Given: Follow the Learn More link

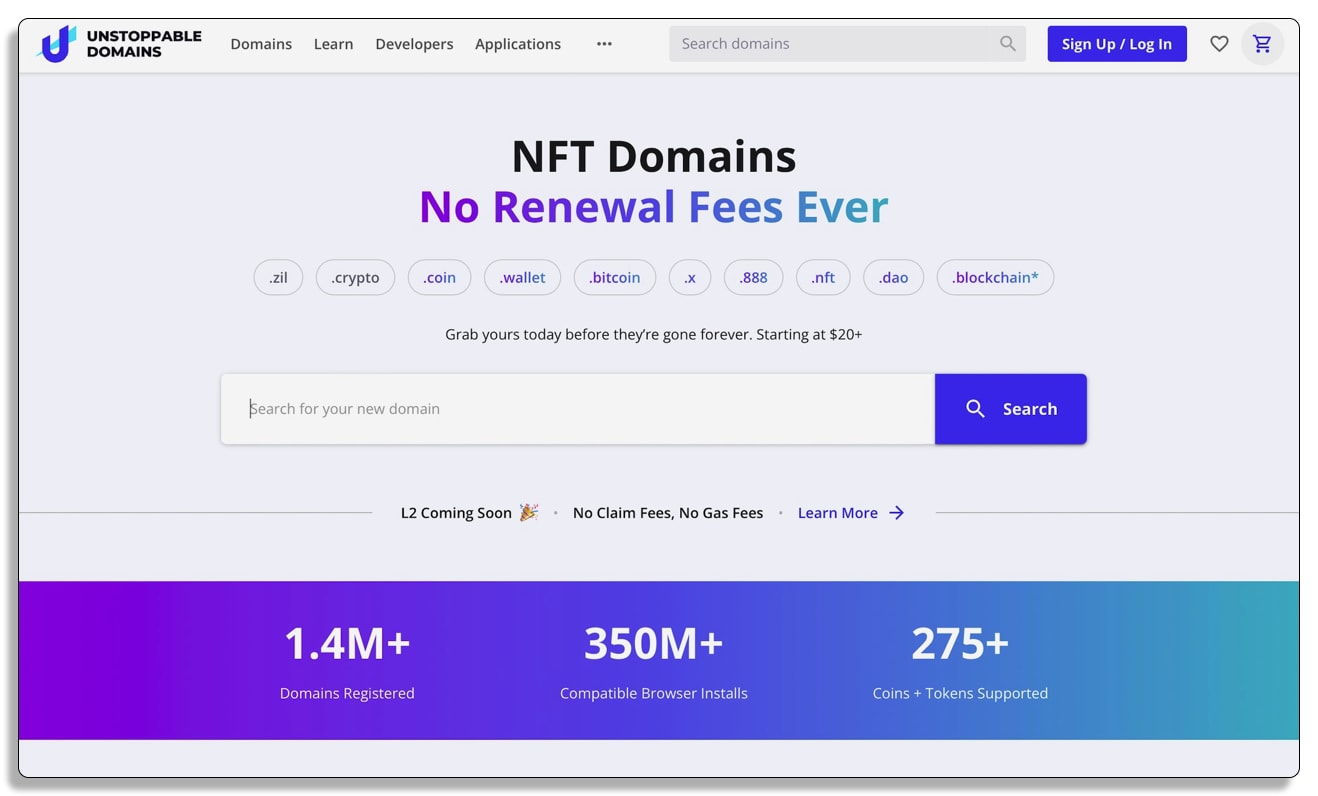Looking at the screenshot, I should click(838, 513).
